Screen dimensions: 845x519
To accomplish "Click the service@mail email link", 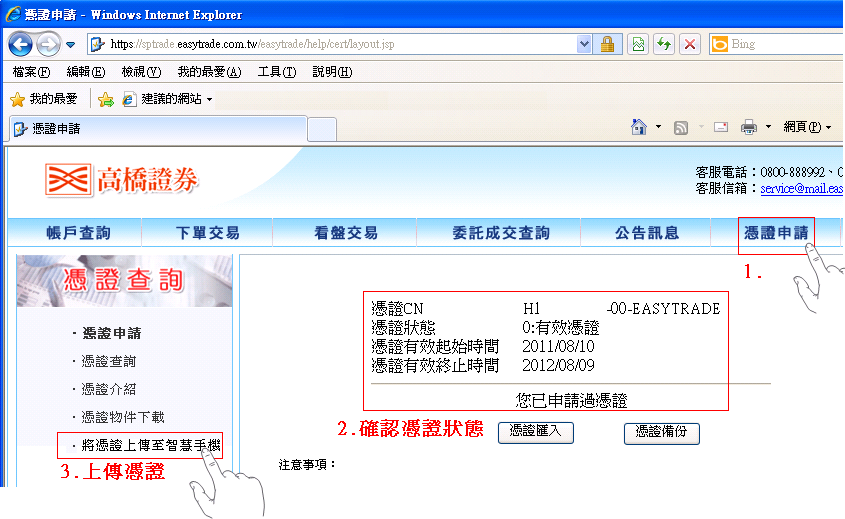I will pos(801,189).
